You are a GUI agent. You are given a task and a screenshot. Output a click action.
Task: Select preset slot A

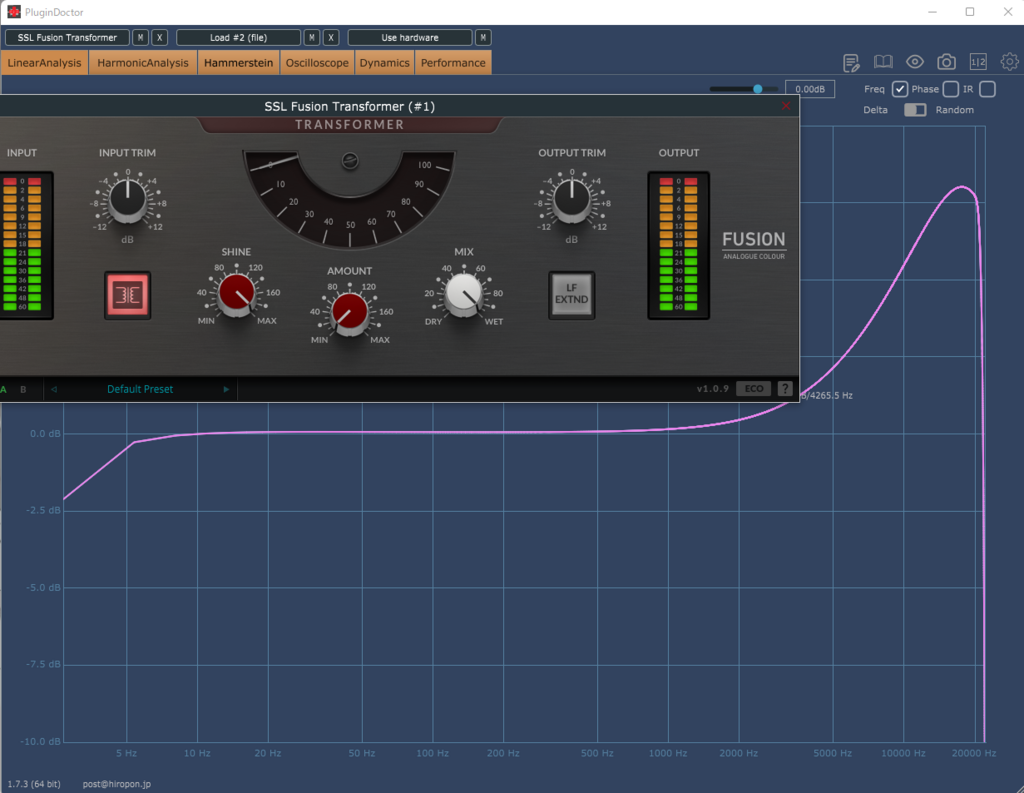pyautogui.click(x=4, y=389)
